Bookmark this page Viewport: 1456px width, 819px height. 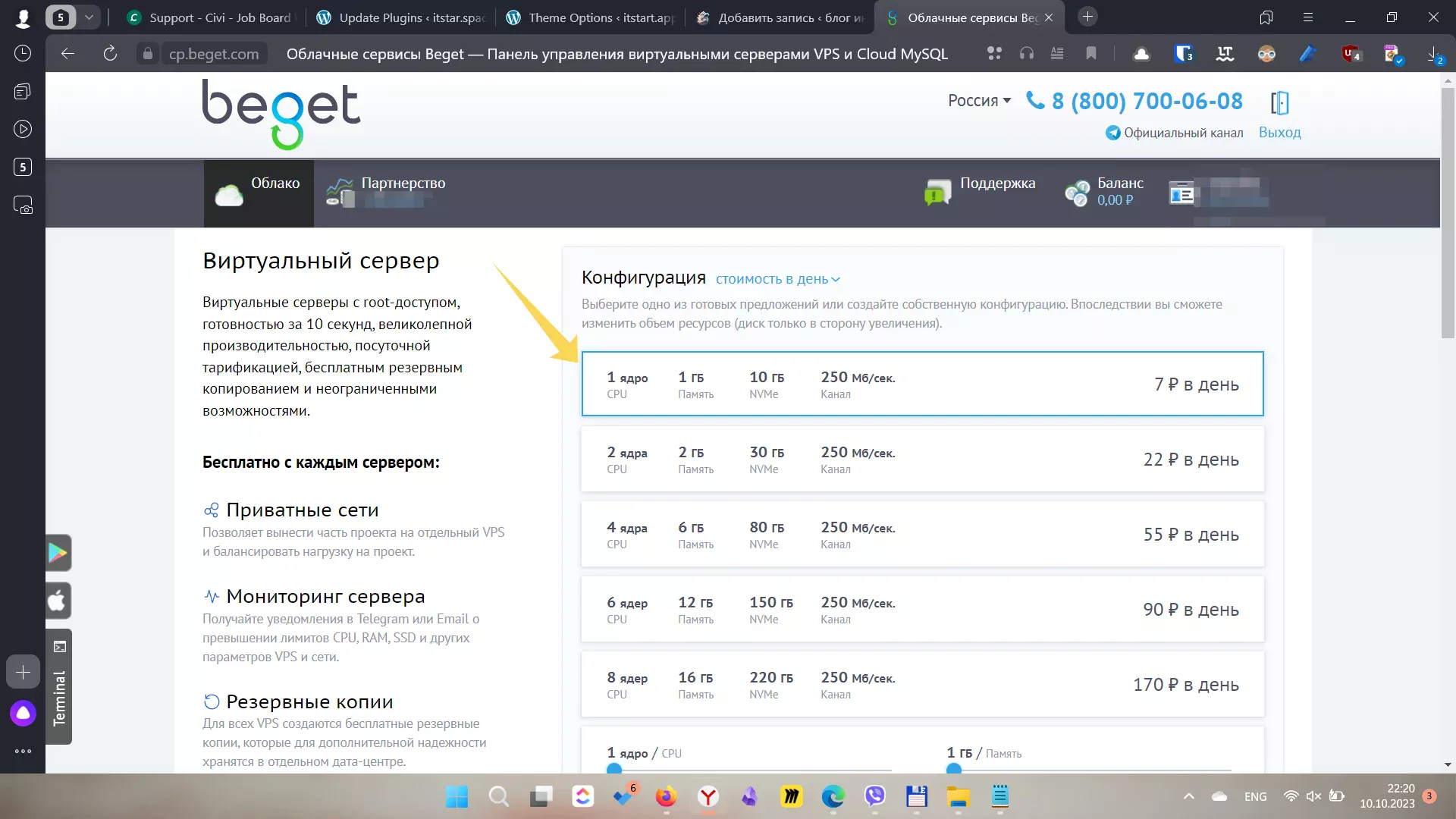[1091, 54]
